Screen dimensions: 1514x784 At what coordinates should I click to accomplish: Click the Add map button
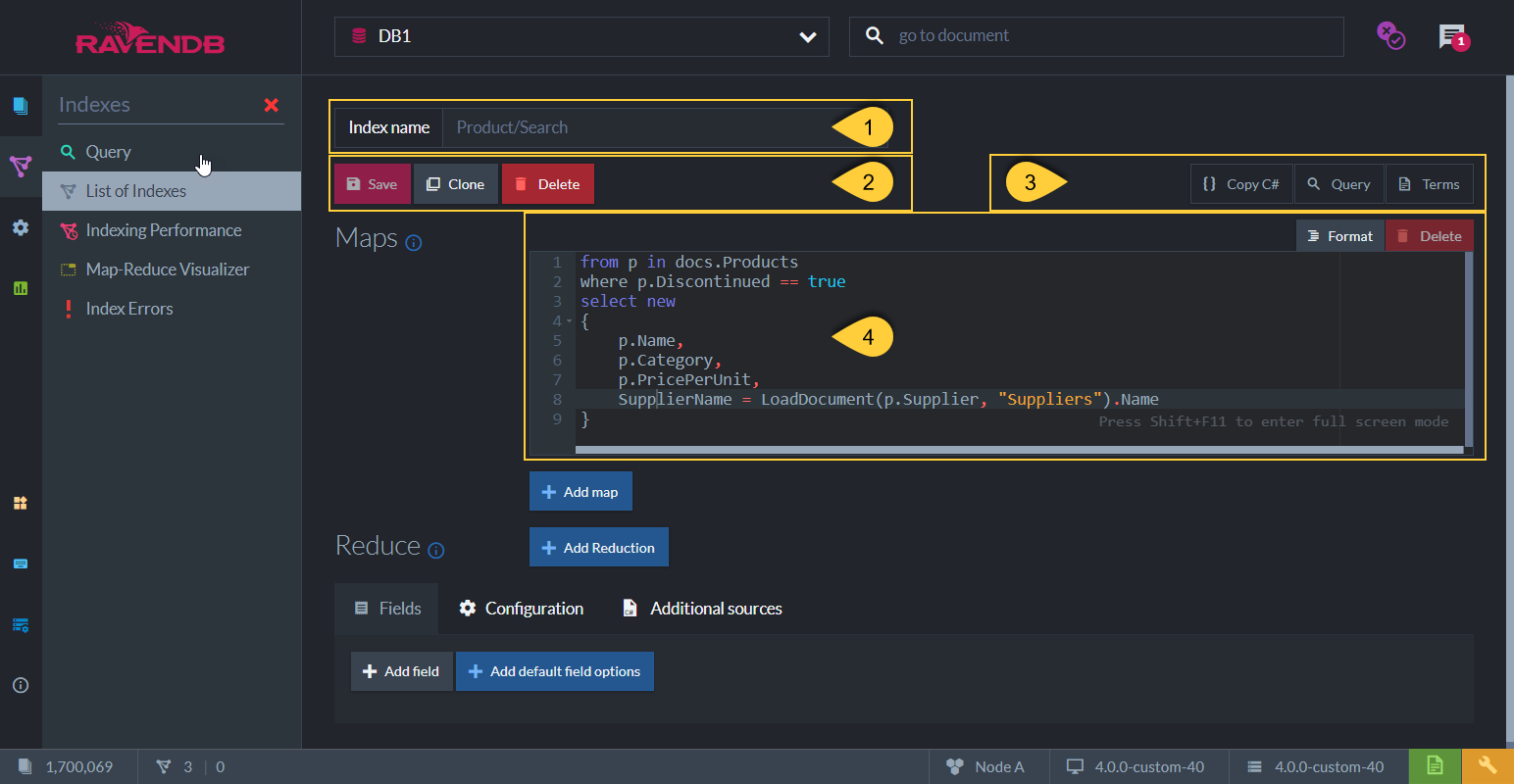click(580, 492)
